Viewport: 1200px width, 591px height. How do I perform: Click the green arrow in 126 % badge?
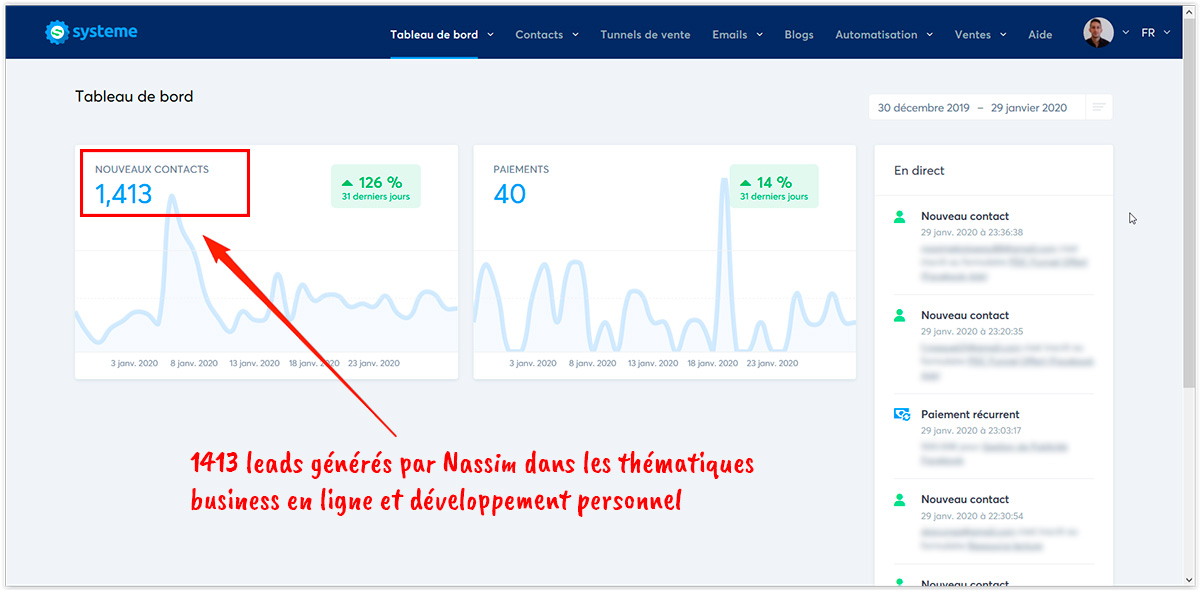click(x=347, y=183)
